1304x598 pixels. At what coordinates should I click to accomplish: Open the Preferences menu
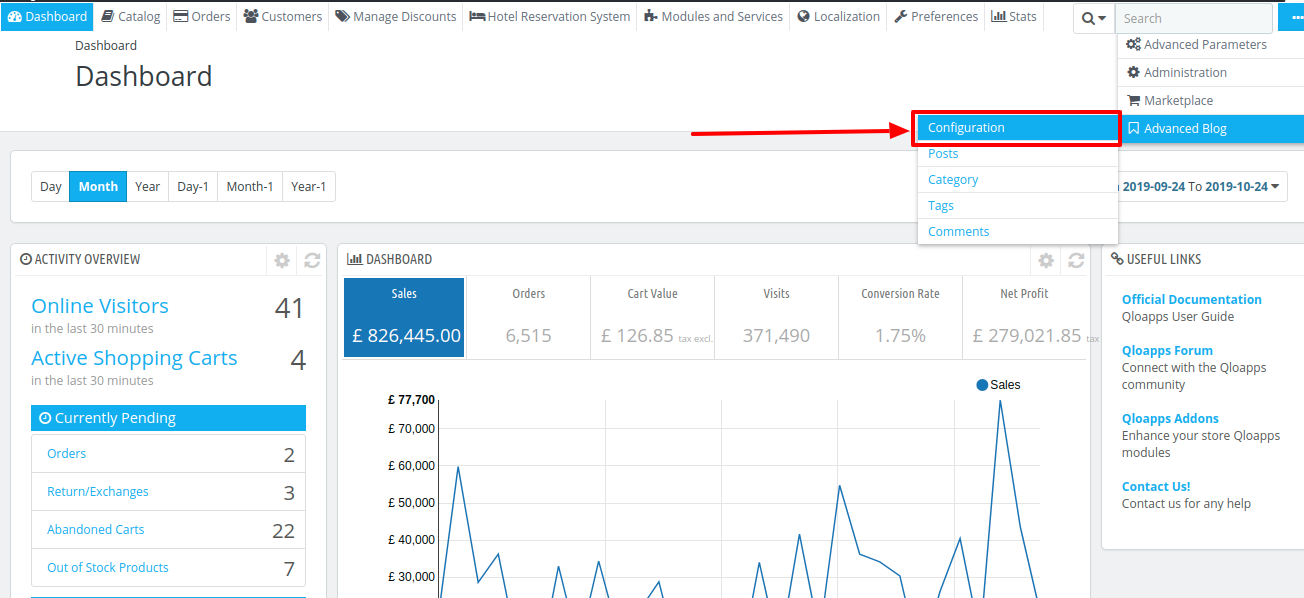936,16
